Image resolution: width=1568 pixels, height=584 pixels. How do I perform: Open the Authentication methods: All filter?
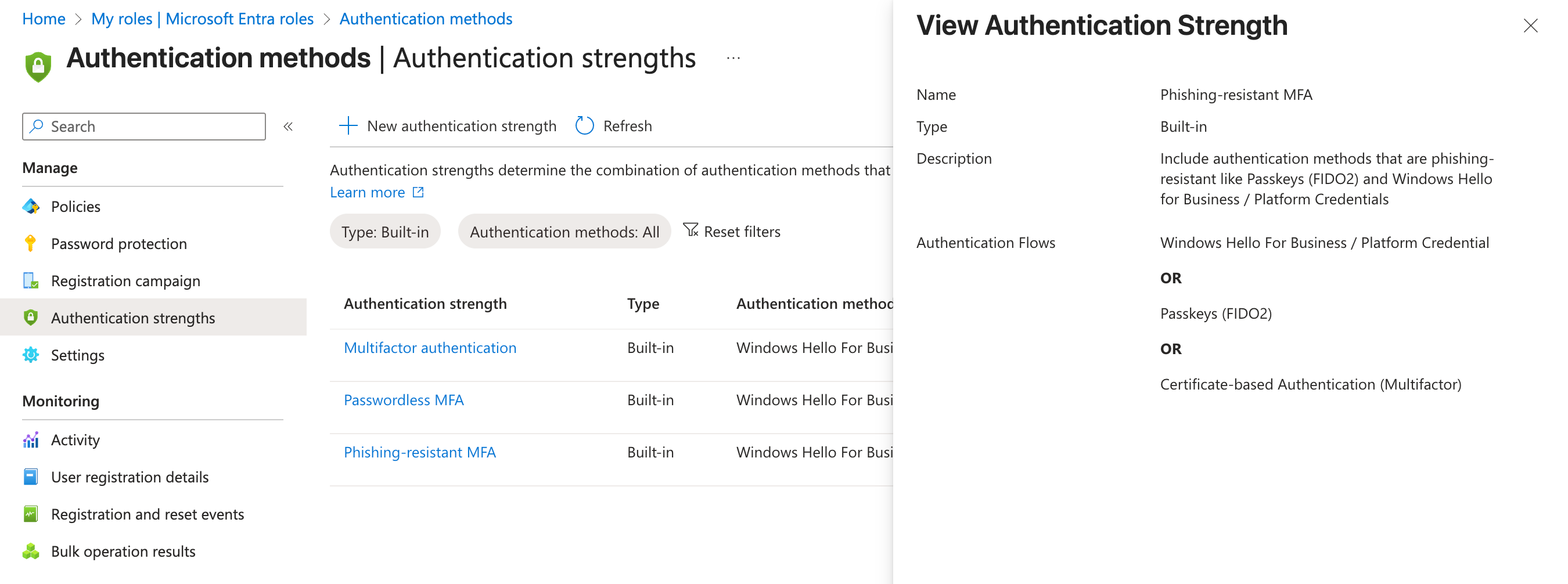point(564,232)
